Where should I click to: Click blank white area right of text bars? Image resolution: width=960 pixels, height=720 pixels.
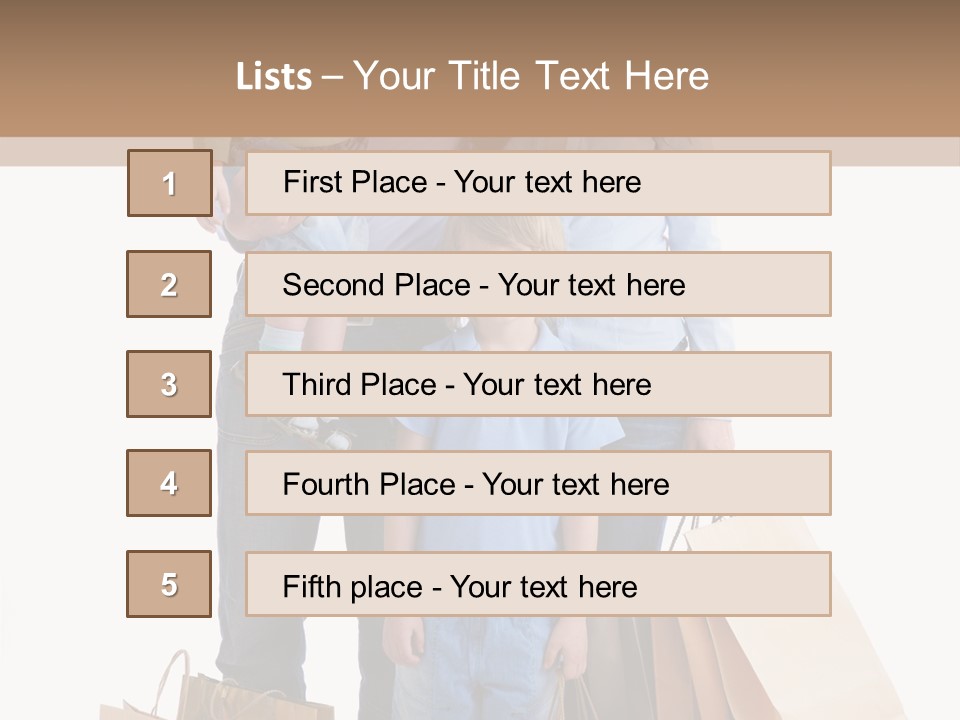tap(895, 400)
